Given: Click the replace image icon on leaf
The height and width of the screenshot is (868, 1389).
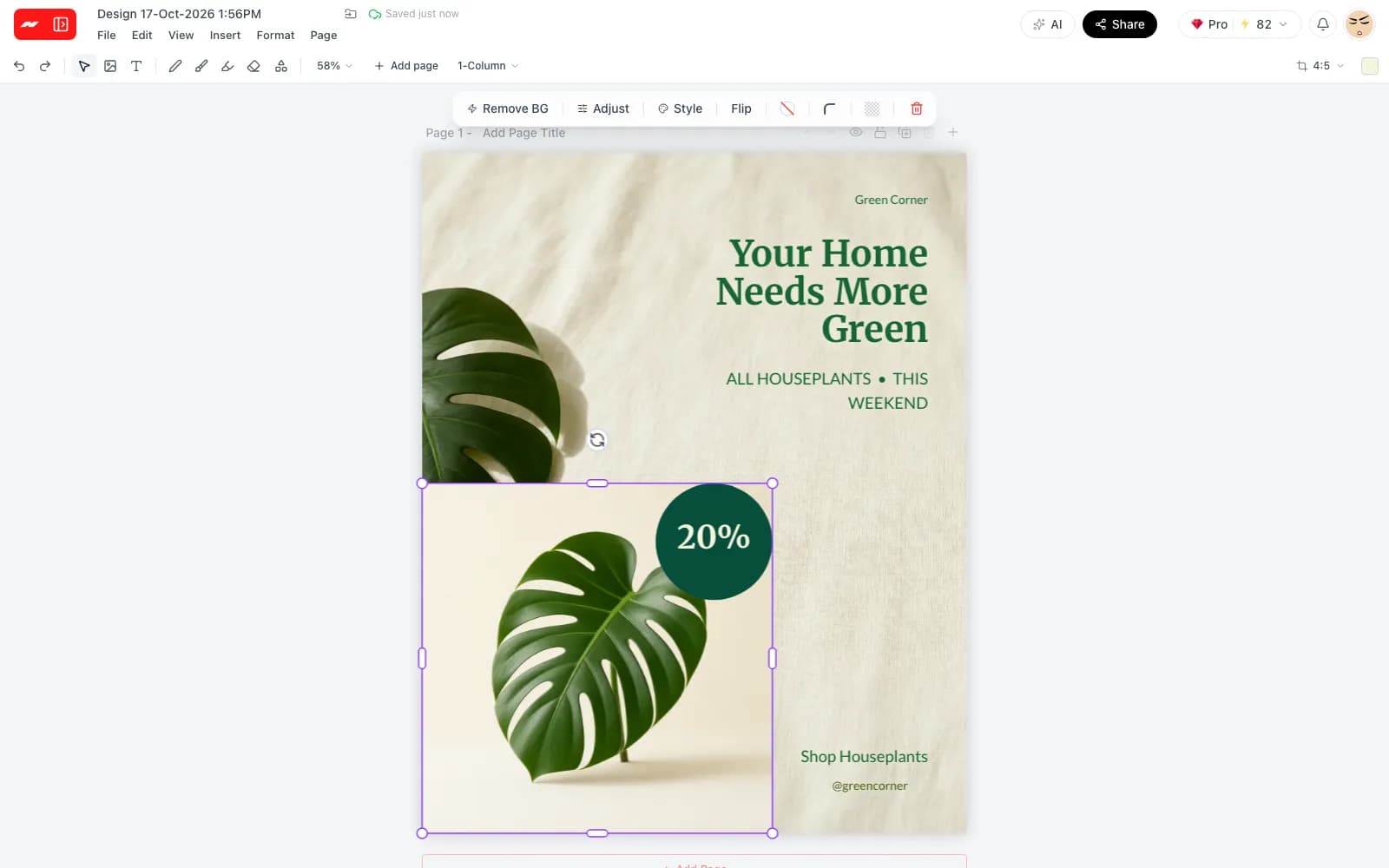Looking at the screenshot, I should pyautogui.click(x=597, y=440).
